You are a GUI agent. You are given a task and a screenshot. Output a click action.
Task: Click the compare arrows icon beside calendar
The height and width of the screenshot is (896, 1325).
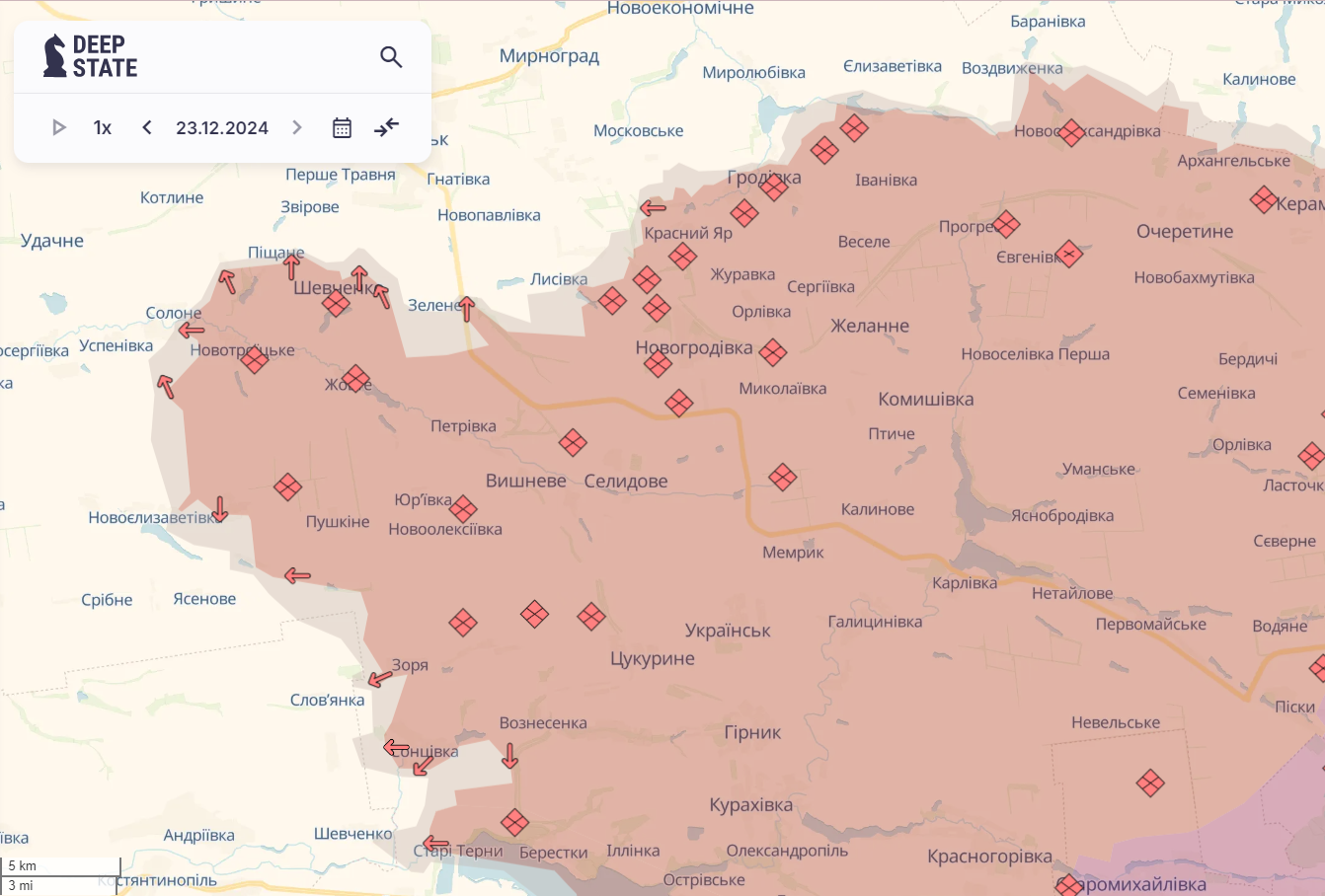pos(387,127)
